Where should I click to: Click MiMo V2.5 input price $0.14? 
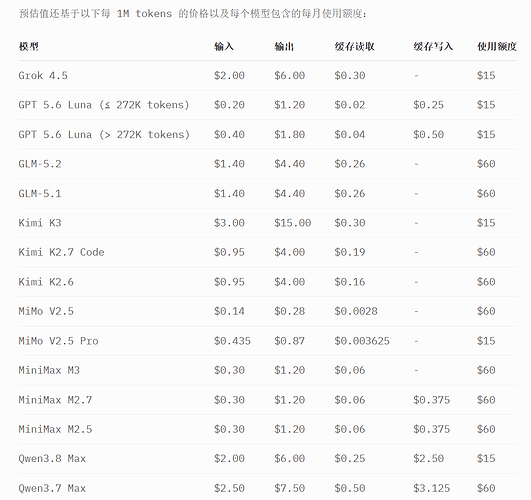[x=229, y=311]
